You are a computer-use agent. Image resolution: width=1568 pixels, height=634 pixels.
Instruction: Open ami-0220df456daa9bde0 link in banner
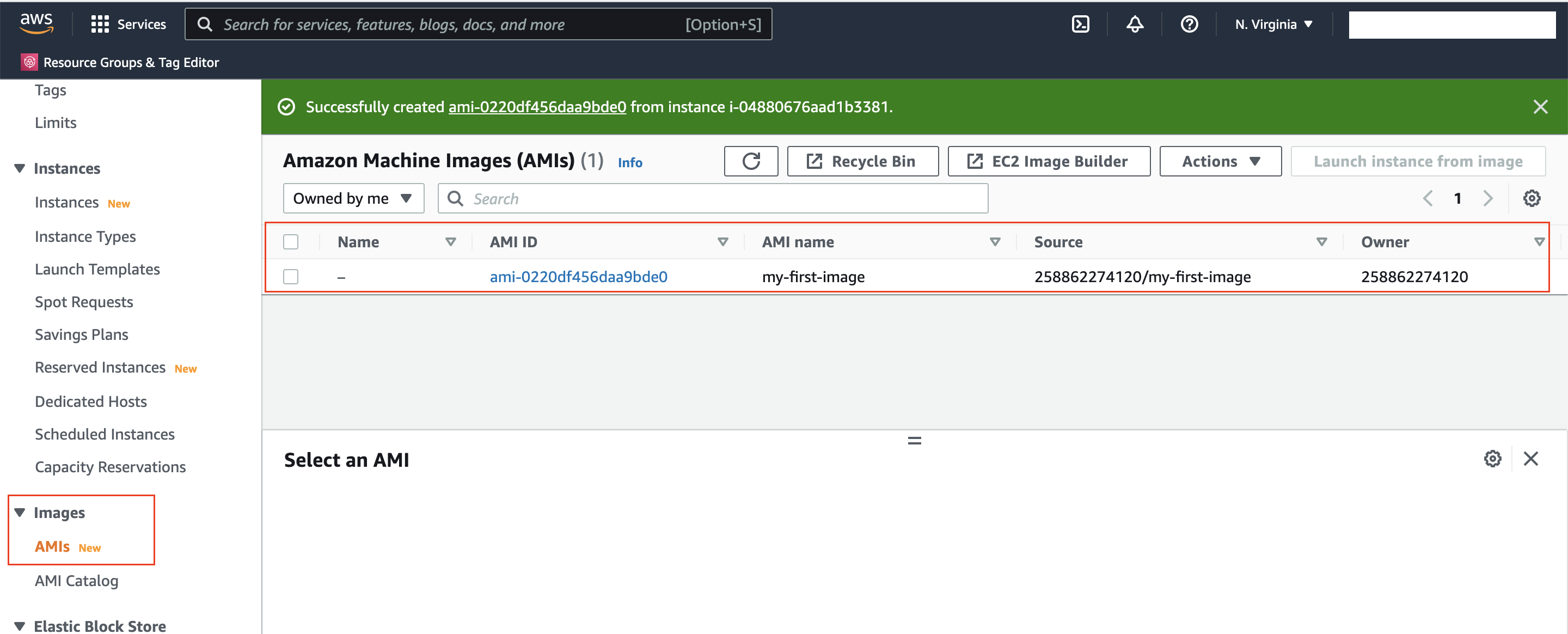[x=537, y=107]
